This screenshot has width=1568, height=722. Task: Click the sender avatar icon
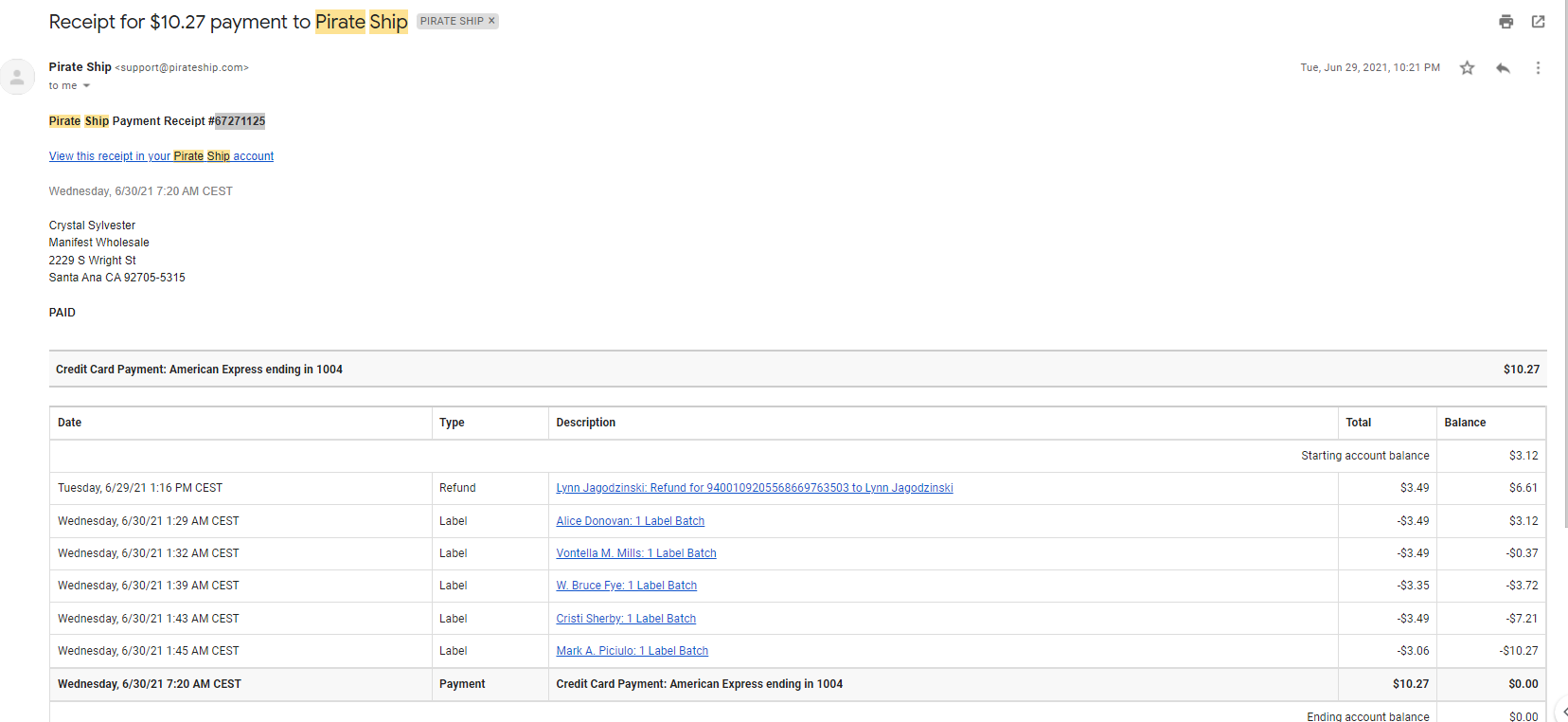tap(17, 77)
